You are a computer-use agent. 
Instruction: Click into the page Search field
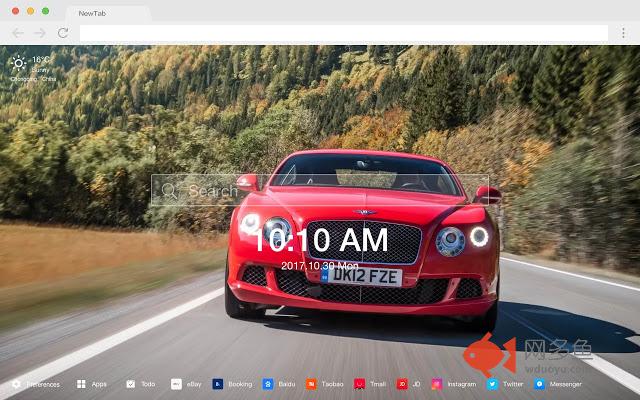tap(320, 190)
